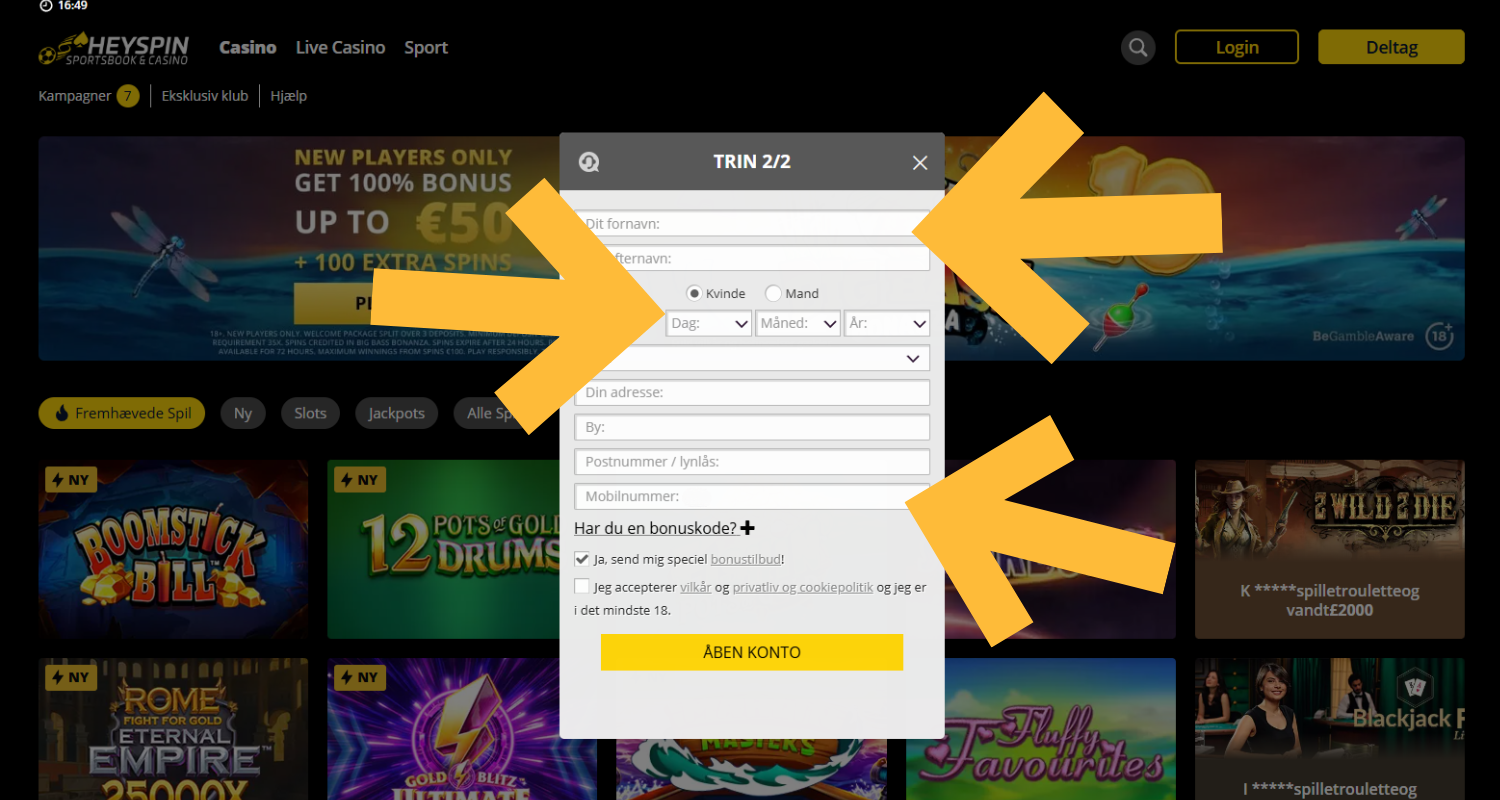The height and width of the screenshot is (800, 1500).
Task: Open Kampagner in the sub menu
Action: point(75,96)
